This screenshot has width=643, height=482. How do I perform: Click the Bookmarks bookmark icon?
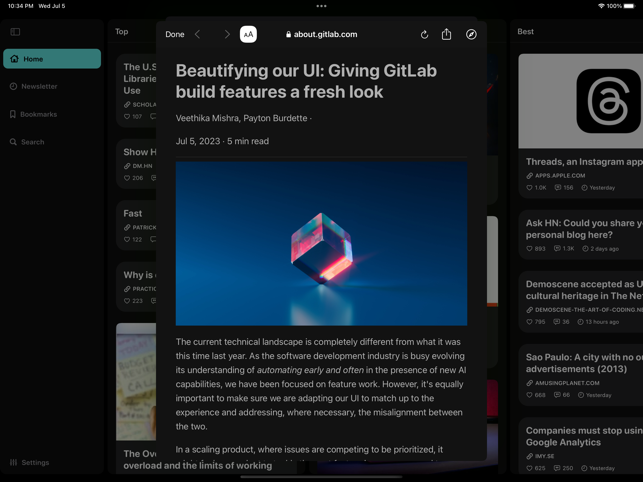click(x=13, y=114)
